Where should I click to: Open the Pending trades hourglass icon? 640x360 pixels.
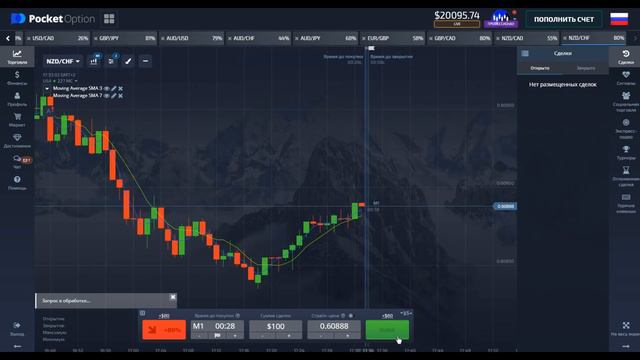[625, 176]
